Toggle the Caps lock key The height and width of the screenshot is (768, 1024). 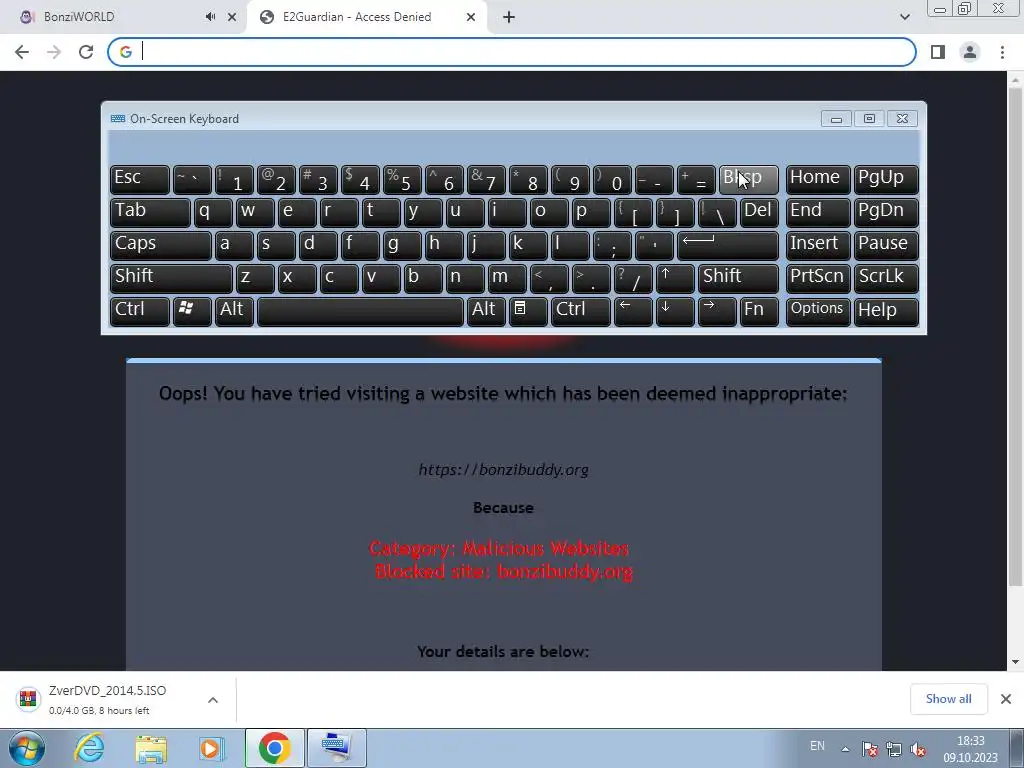tap(161, 245)
